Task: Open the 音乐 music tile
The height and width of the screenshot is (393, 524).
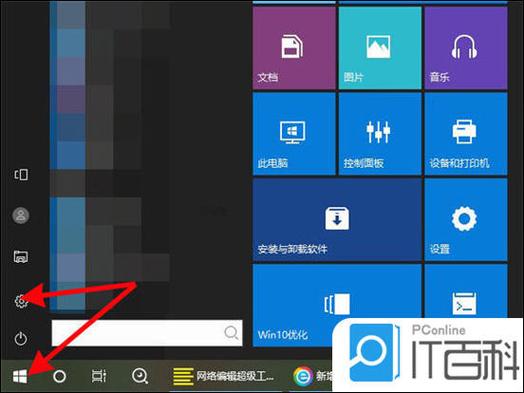Action: tap(466, 48)
